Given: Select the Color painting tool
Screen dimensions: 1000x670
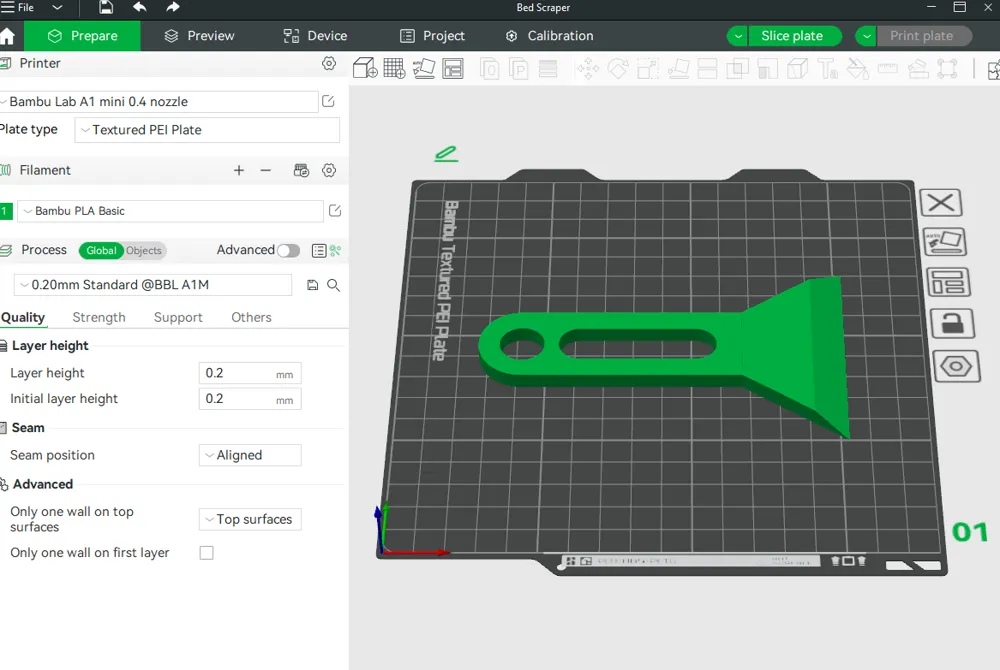Looking at the screenshot, I should tap(857, 68).
